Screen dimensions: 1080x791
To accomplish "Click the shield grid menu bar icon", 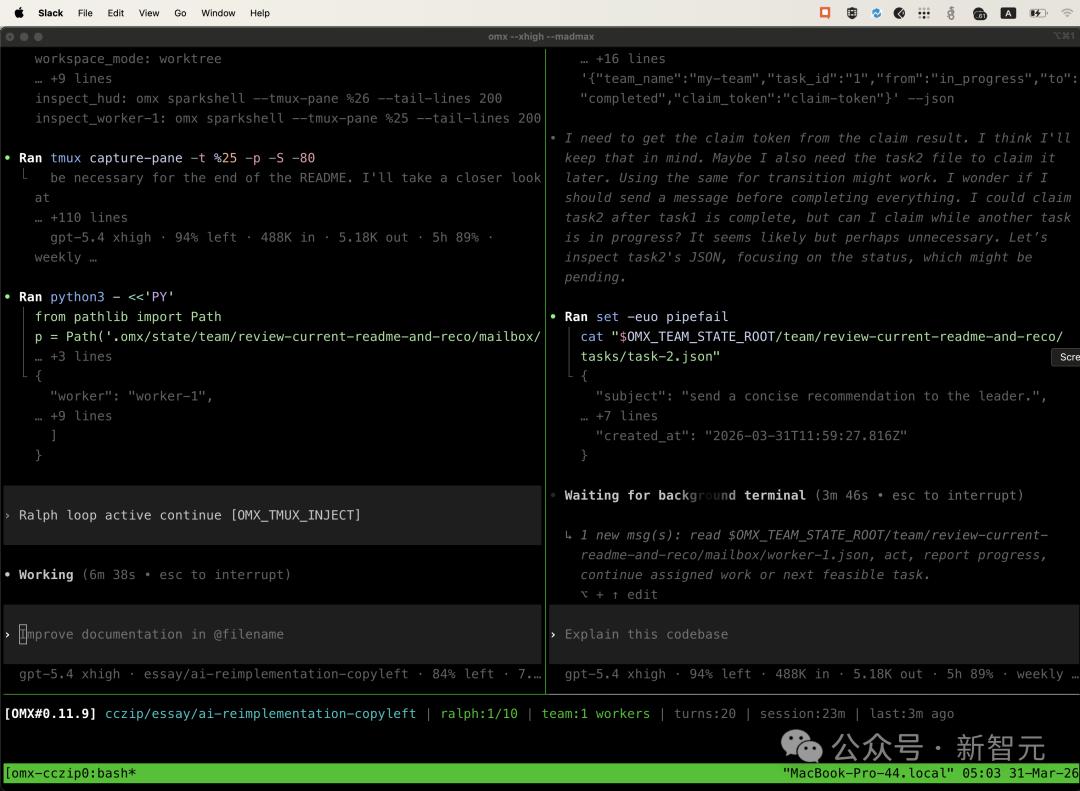I will click(852, 13).
